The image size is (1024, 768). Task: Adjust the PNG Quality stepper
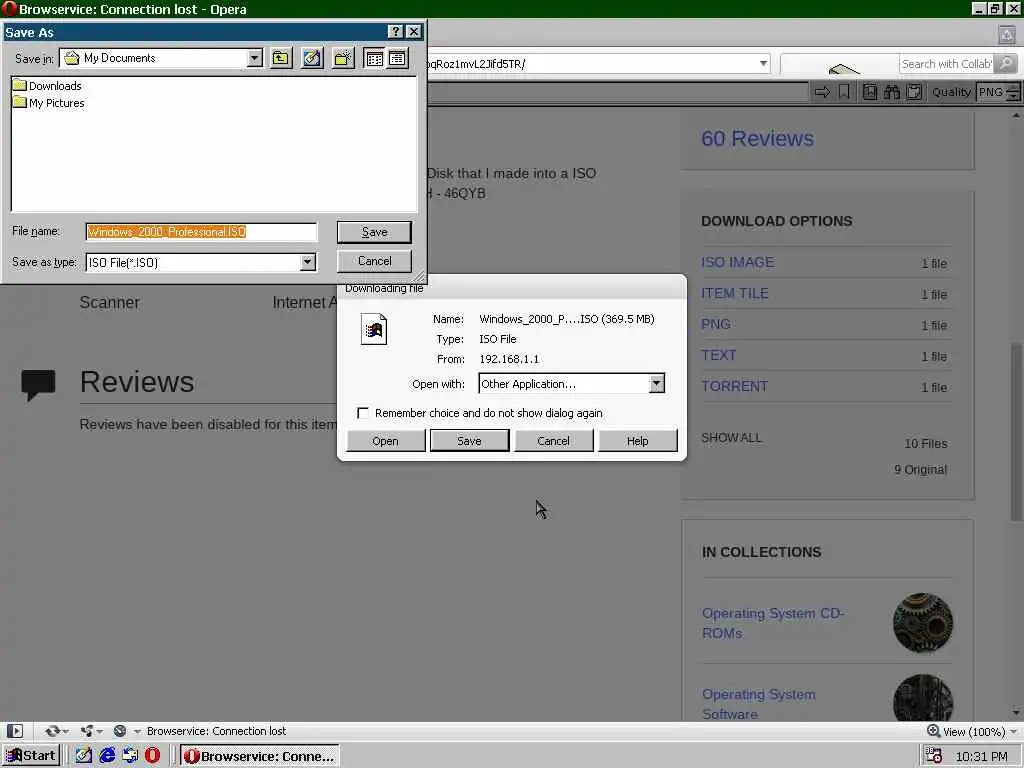[1013, 92]
